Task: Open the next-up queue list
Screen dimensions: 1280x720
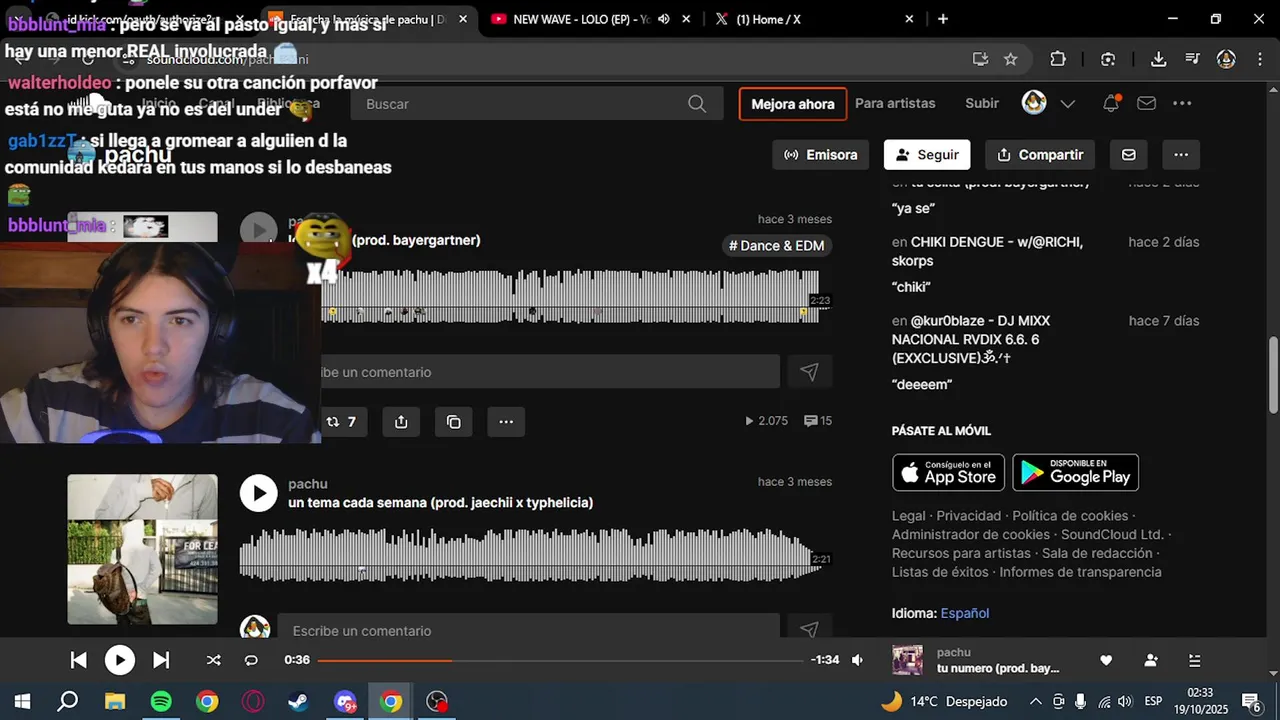Action: click(1195, 660)
